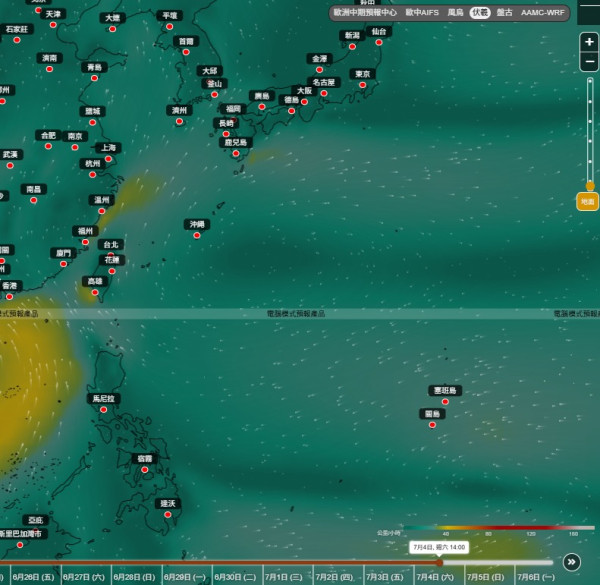
Task: Click the 杭州 city marker
Action: [x=92, y=174]
